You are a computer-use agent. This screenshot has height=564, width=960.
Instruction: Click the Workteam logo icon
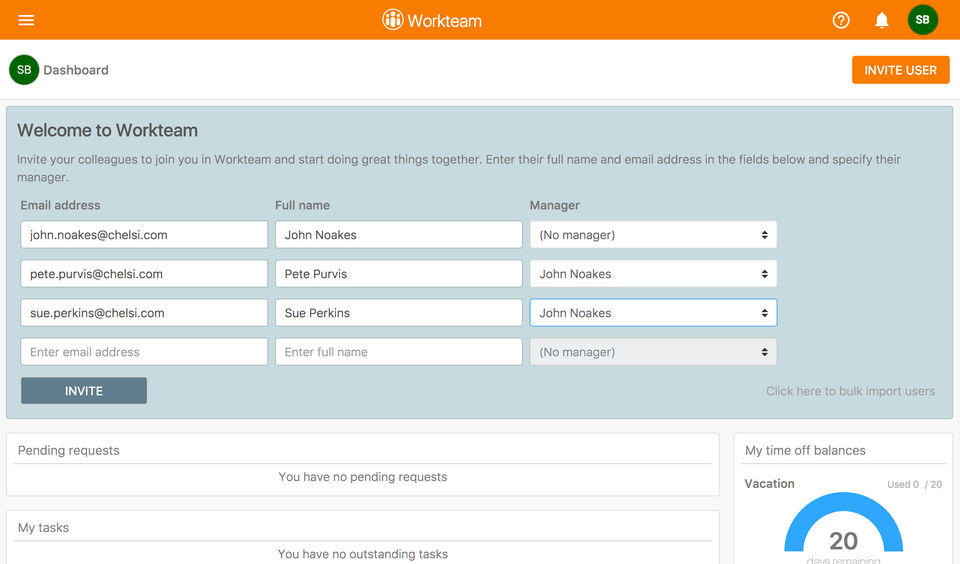click(393, 20)
